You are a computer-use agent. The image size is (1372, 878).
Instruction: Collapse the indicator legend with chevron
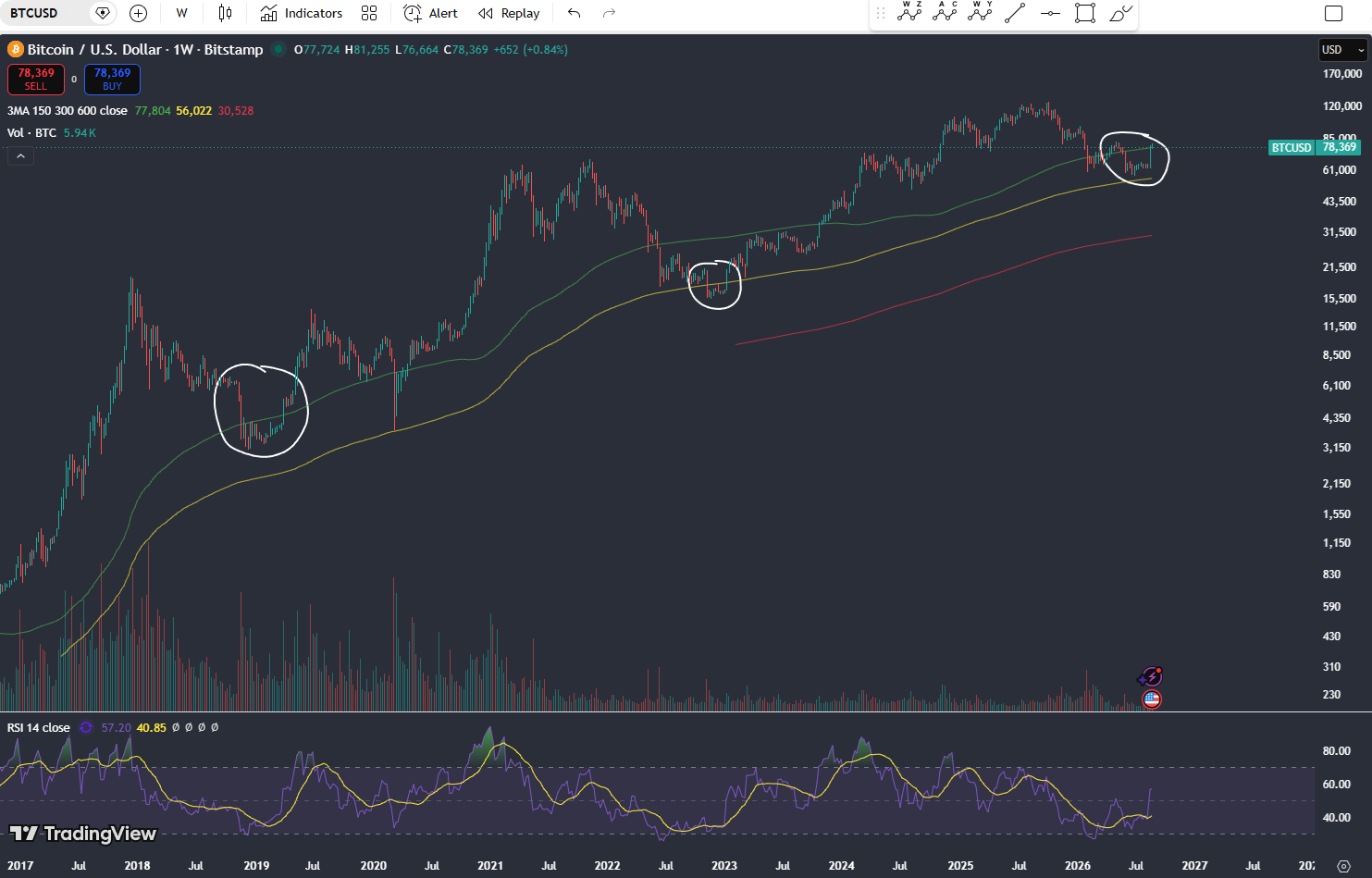tap(20, 156)
